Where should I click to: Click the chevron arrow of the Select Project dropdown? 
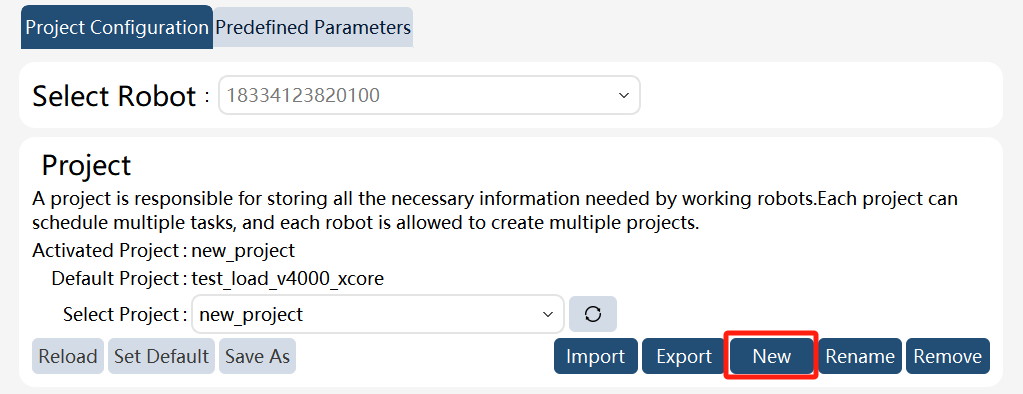pyautogui.click(x=547, y=314)
